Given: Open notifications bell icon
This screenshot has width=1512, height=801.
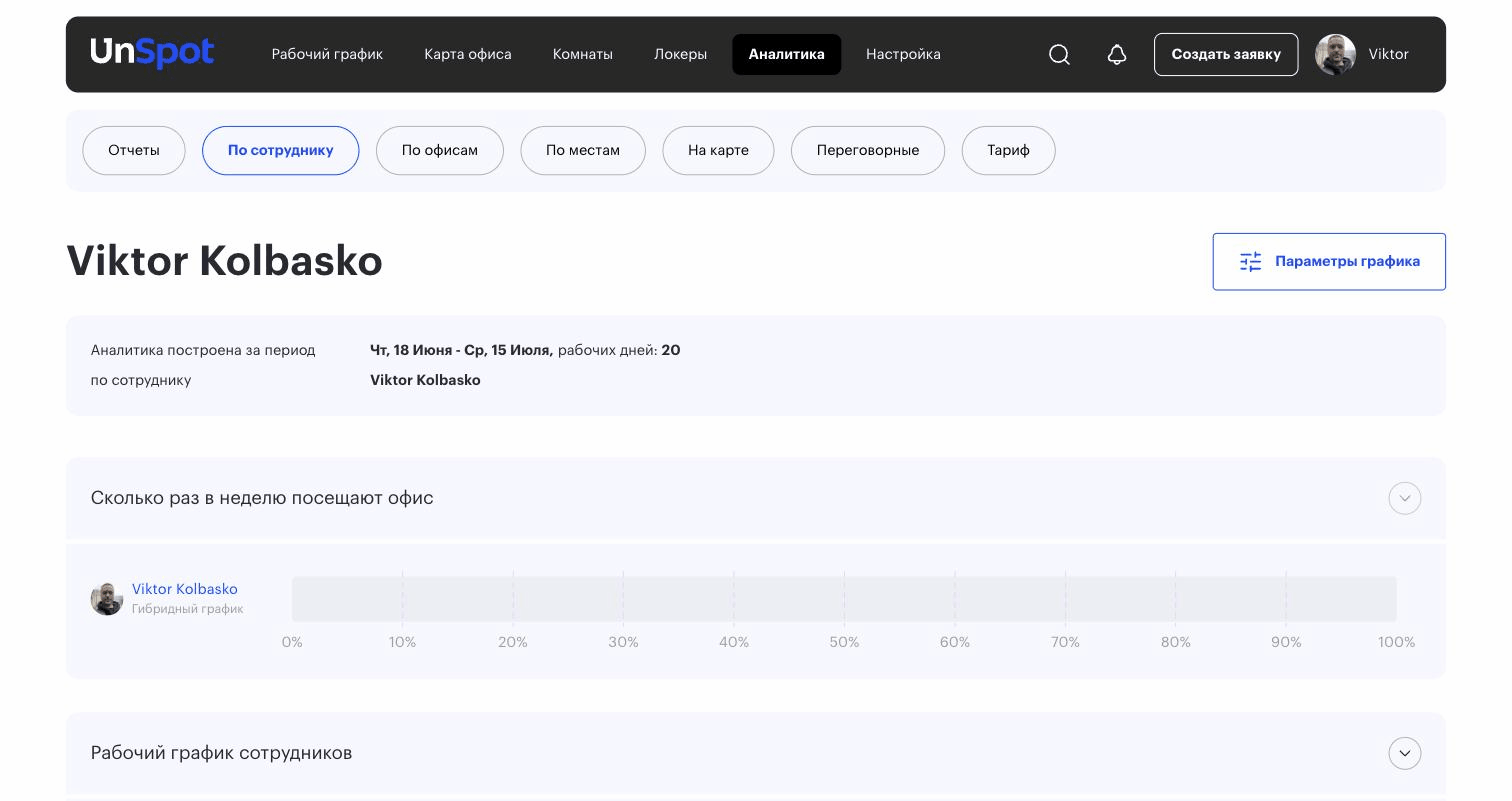Looking at the screenshot, I should [x=1117, y=55].
